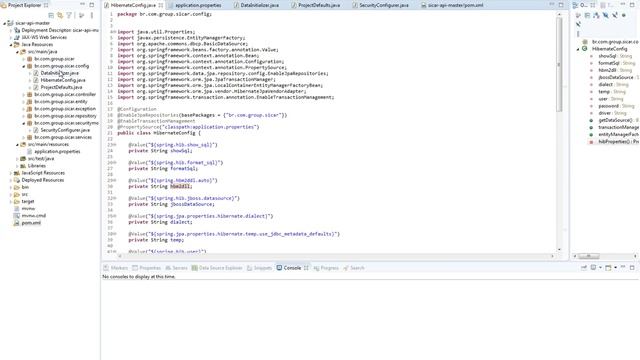The width and height of the screenshot is (640, 360).
Task: Select the target folder in Project Explorer
Action: [28, 201]
